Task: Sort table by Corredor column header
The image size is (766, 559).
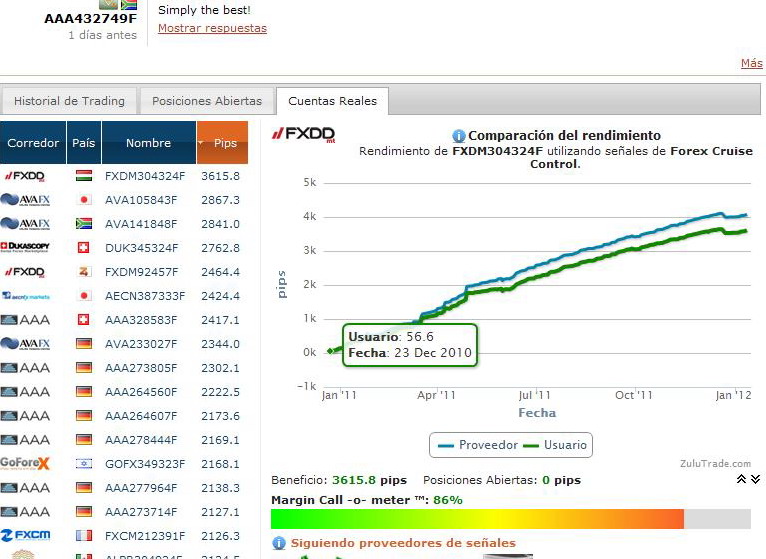Action: (33, 143)
